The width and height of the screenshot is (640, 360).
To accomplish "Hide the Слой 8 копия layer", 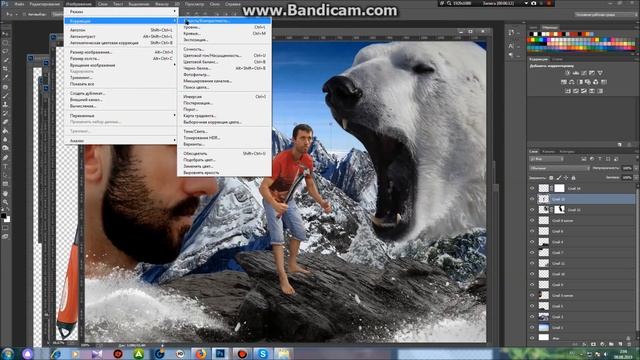I will pos(532,220).
